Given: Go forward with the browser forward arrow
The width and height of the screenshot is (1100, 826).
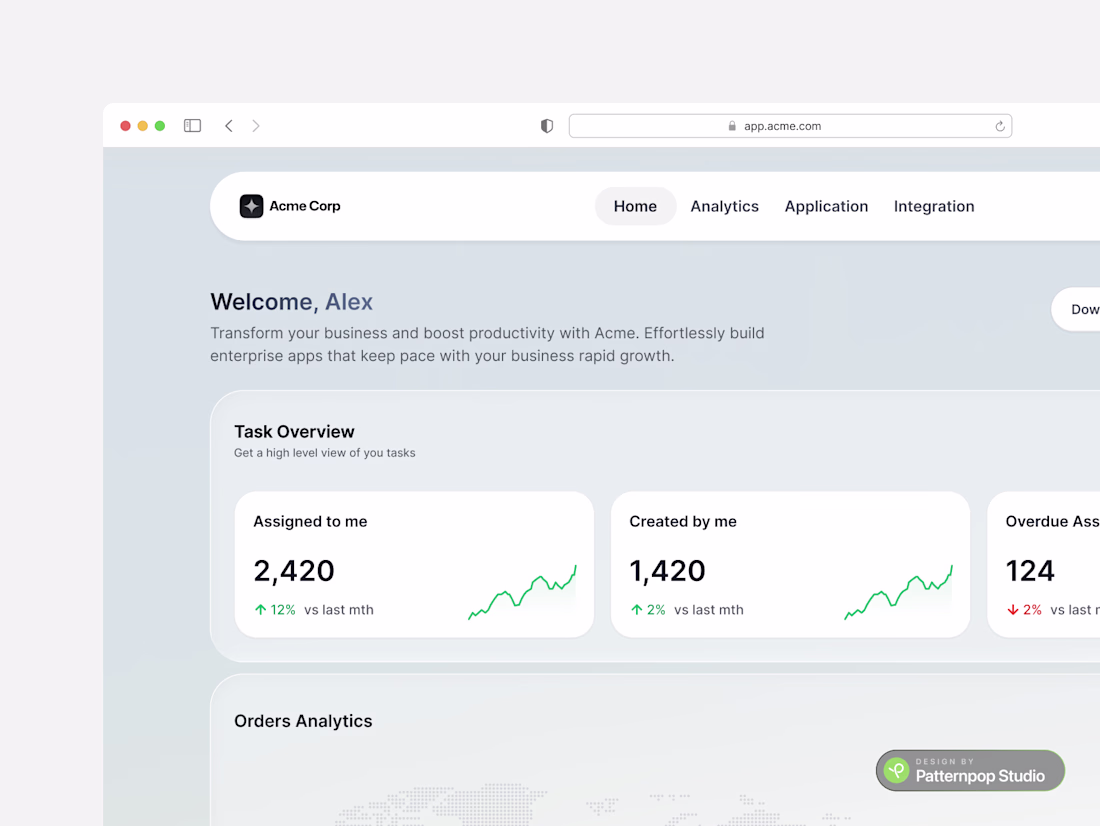Looking at the screenshot, I should pos(256,126).
